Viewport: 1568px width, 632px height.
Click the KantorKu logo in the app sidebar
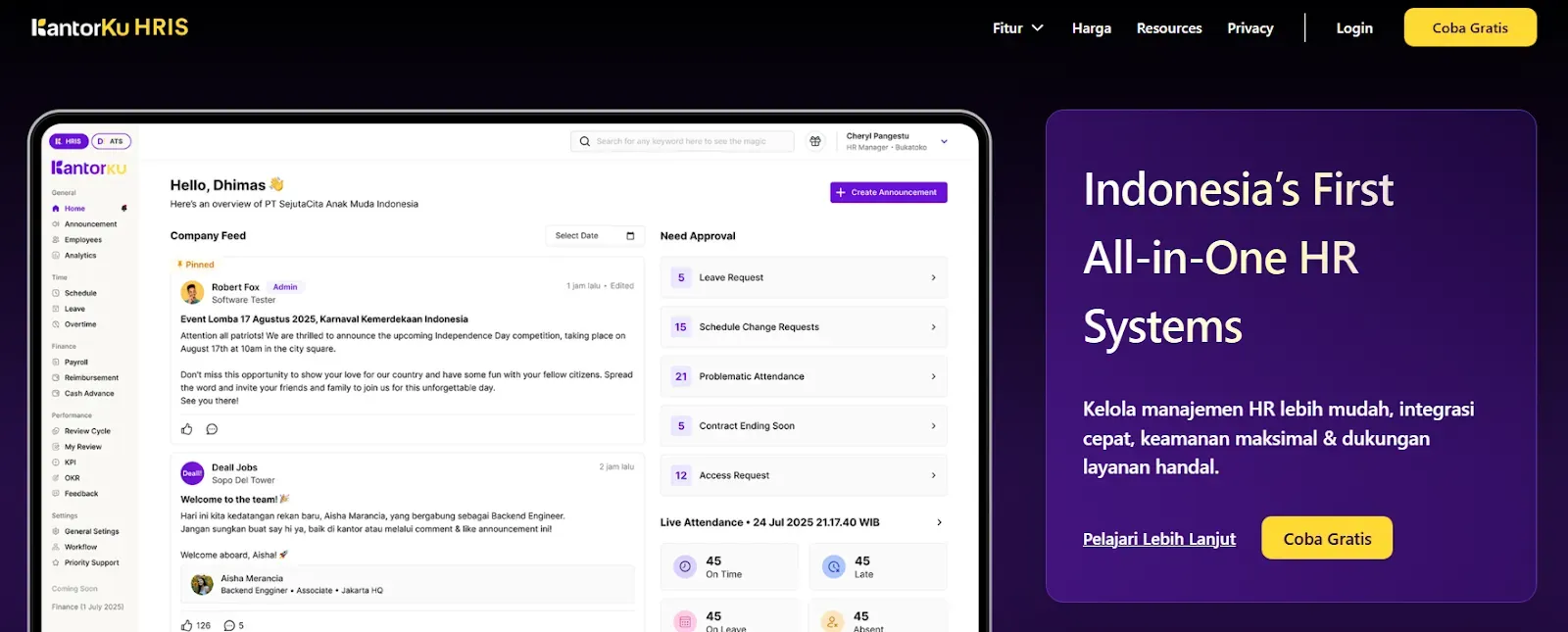[89, 169]
